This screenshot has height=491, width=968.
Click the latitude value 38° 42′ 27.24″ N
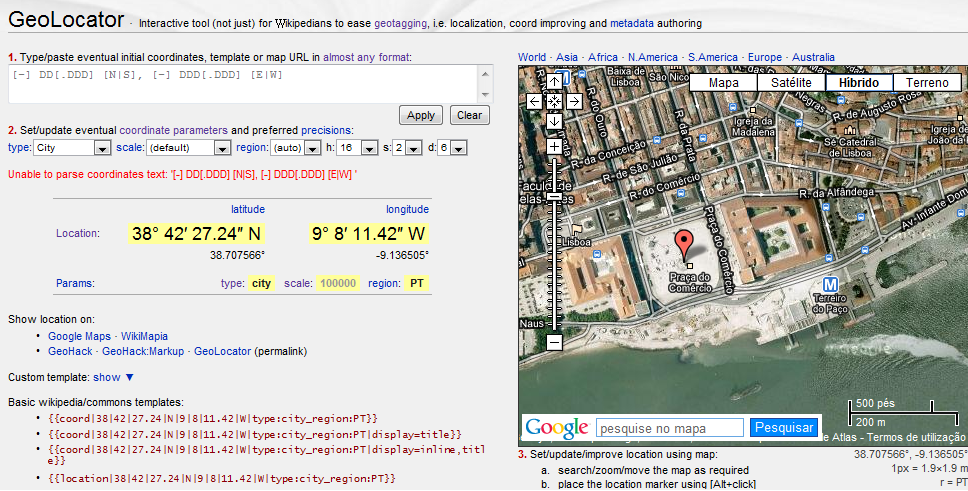tap(196, 233)
